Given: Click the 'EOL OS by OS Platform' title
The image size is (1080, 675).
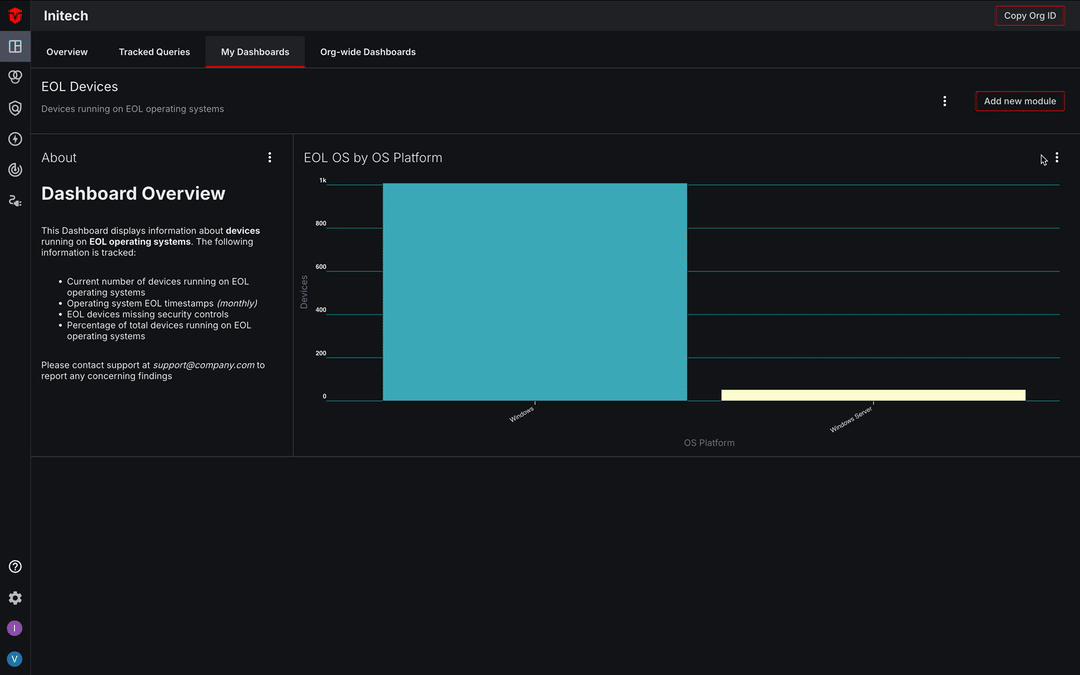Looking at the screenshot, I should click(373, 158).
